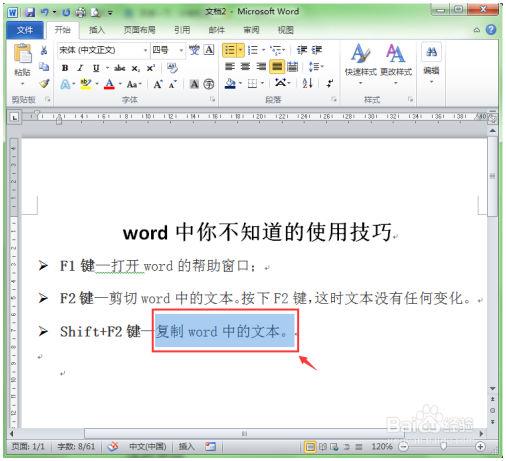This screenshot has height=461, width=506.
Task: Apply red font color
Action: point(109,84)
